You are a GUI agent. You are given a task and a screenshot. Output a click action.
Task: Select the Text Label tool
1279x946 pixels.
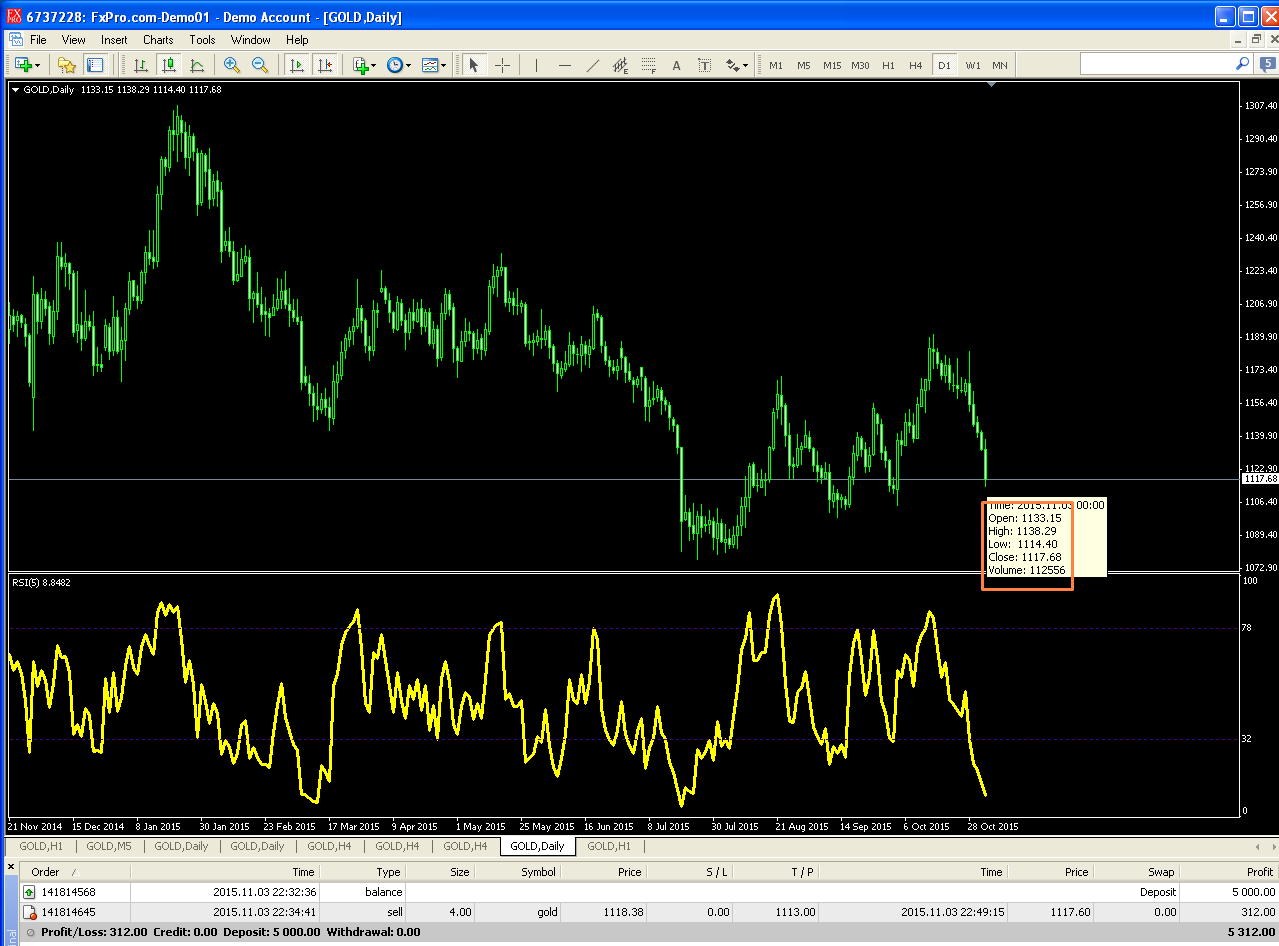pyautogui.click(x=705, y=65)
